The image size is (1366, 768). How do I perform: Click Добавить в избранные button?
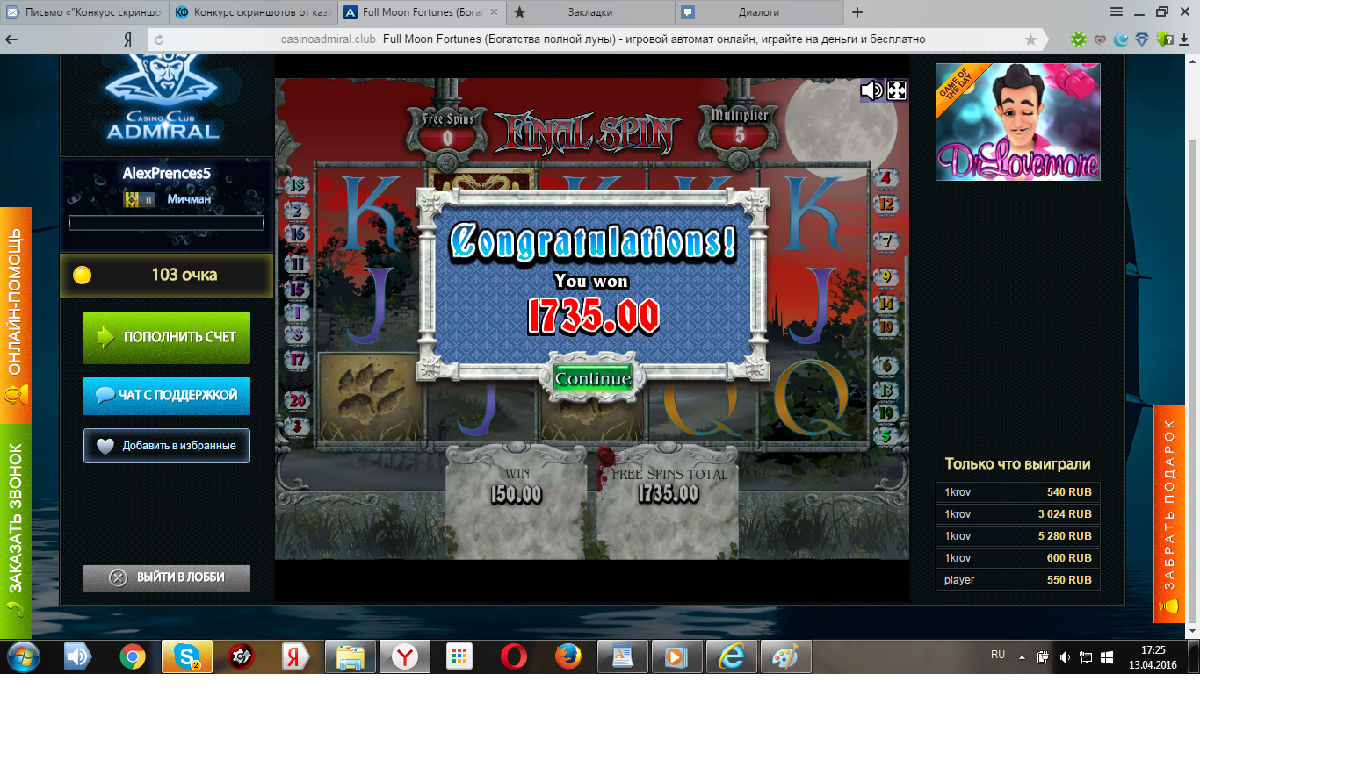coord(166,445)
